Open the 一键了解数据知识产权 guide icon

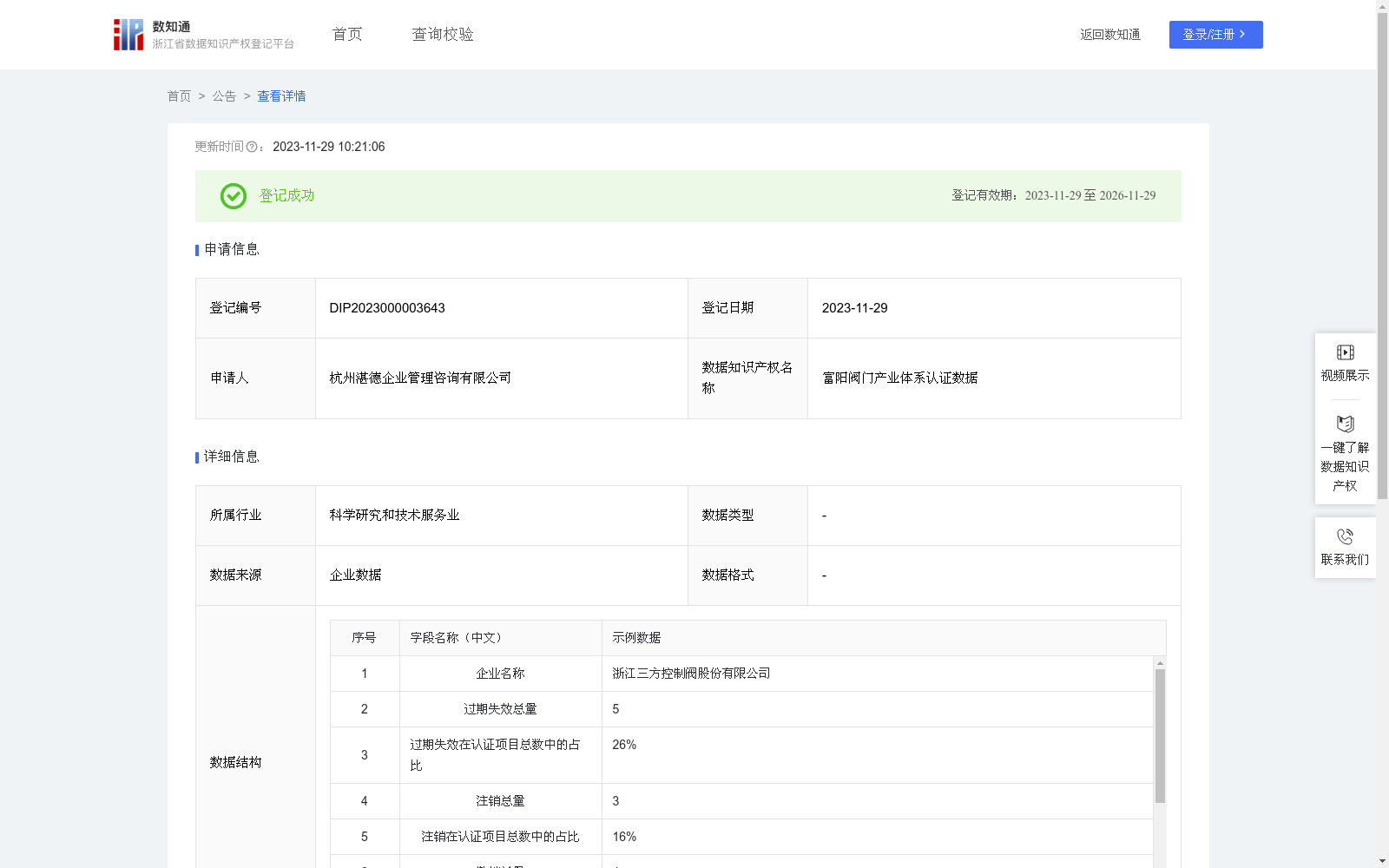coord(1345,424)
